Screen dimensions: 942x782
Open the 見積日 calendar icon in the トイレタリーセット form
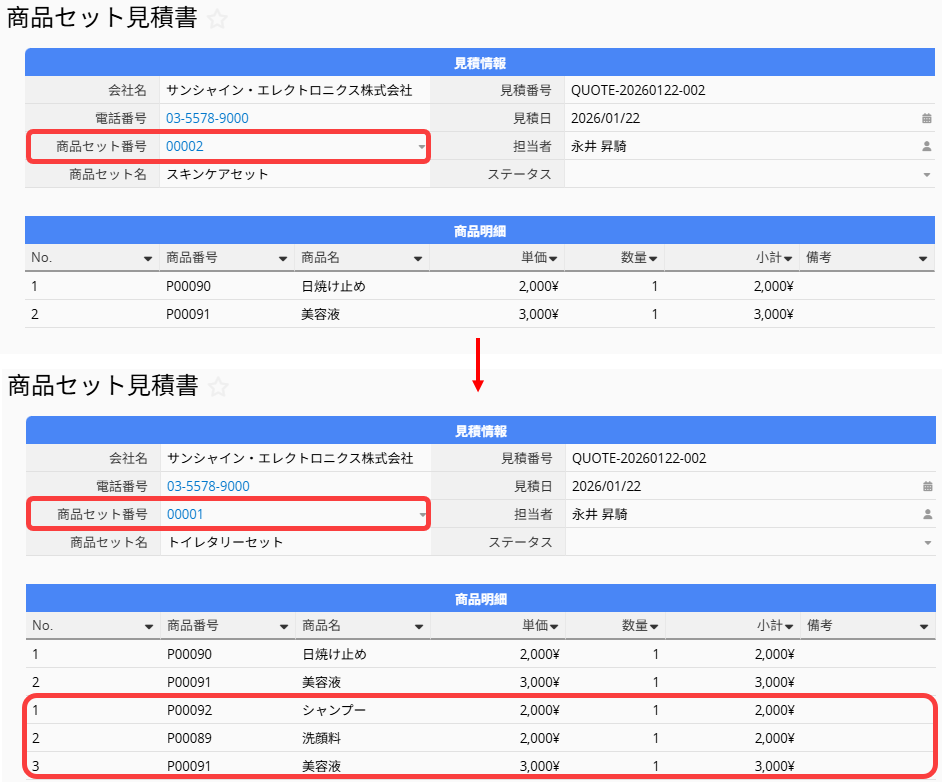[926, 486]
